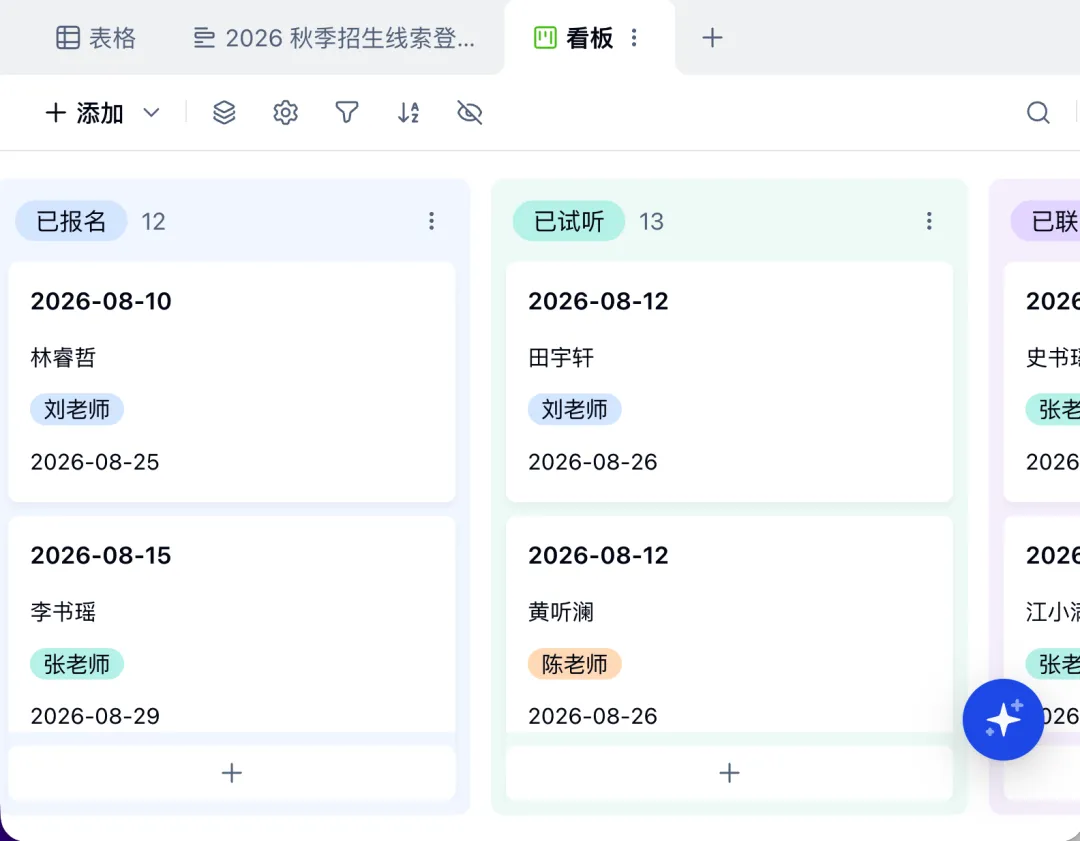Open the 田宇轩 card
Viewport: 1080px width, 841px height.
729,382
